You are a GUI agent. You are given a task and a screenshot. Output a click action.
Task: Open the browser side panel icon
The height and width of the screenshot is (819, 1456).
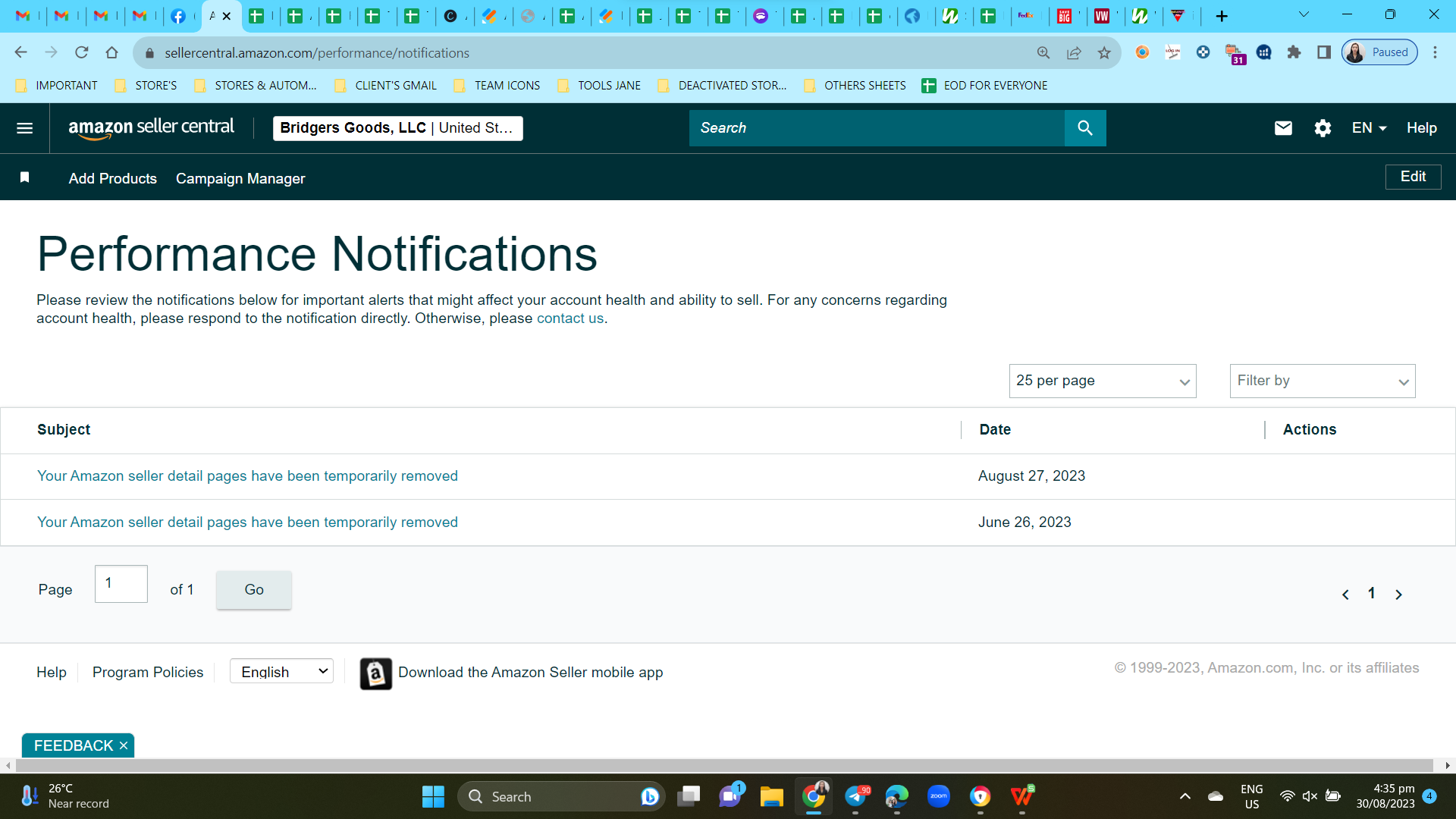tap(1324, 52)
